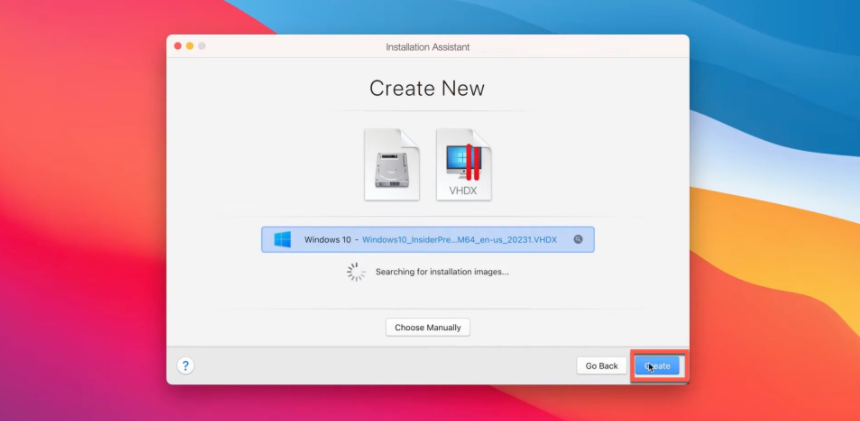Click the Create New heading
Image resolution: width=860 pixels, height=421 pixels.
coord(427,88)
